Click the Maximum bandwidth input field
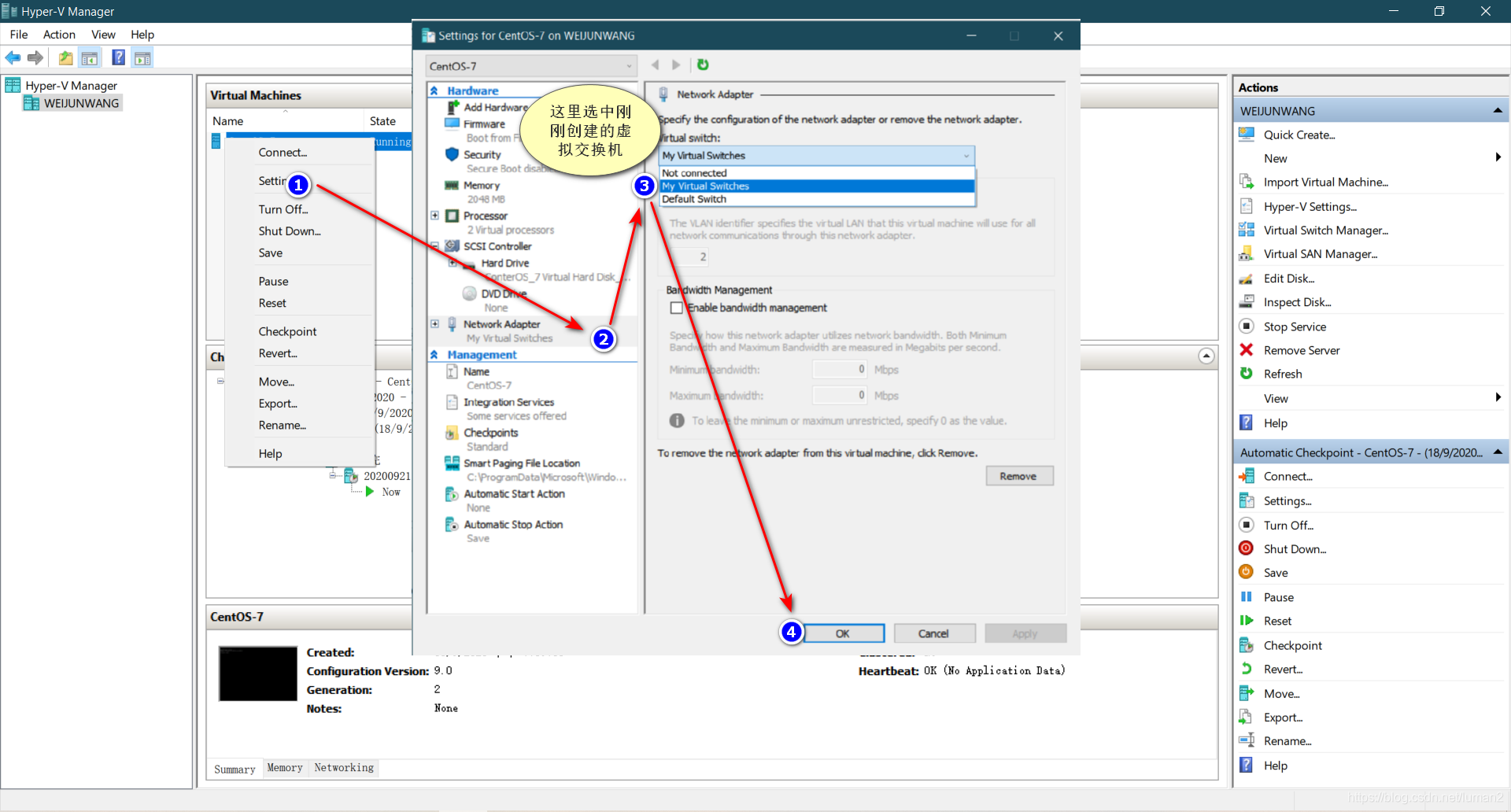 840,396
